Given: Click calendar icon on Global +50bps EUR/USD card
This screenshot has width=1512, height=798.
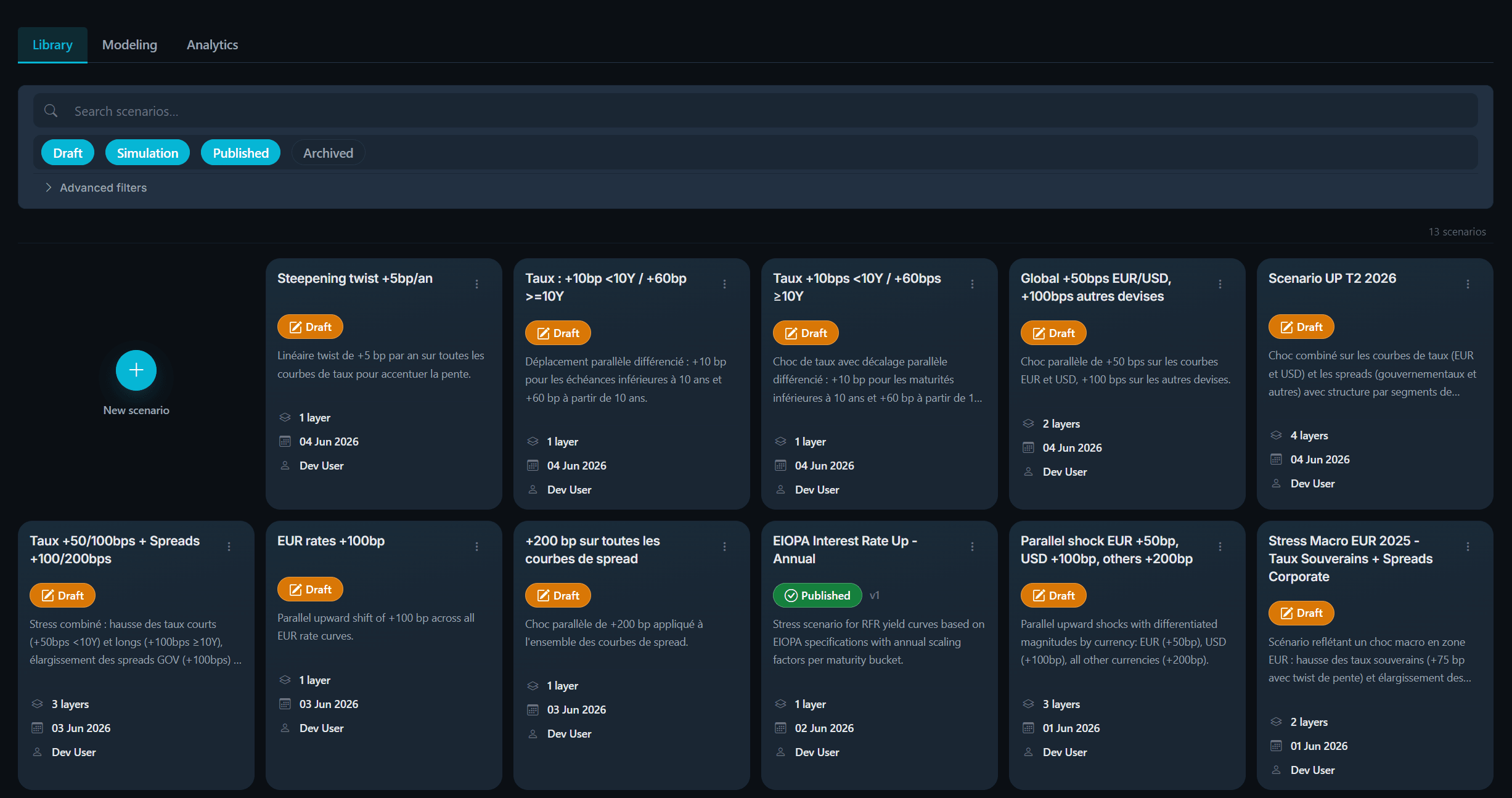Looking at the screenshot, I should 1028,447.
